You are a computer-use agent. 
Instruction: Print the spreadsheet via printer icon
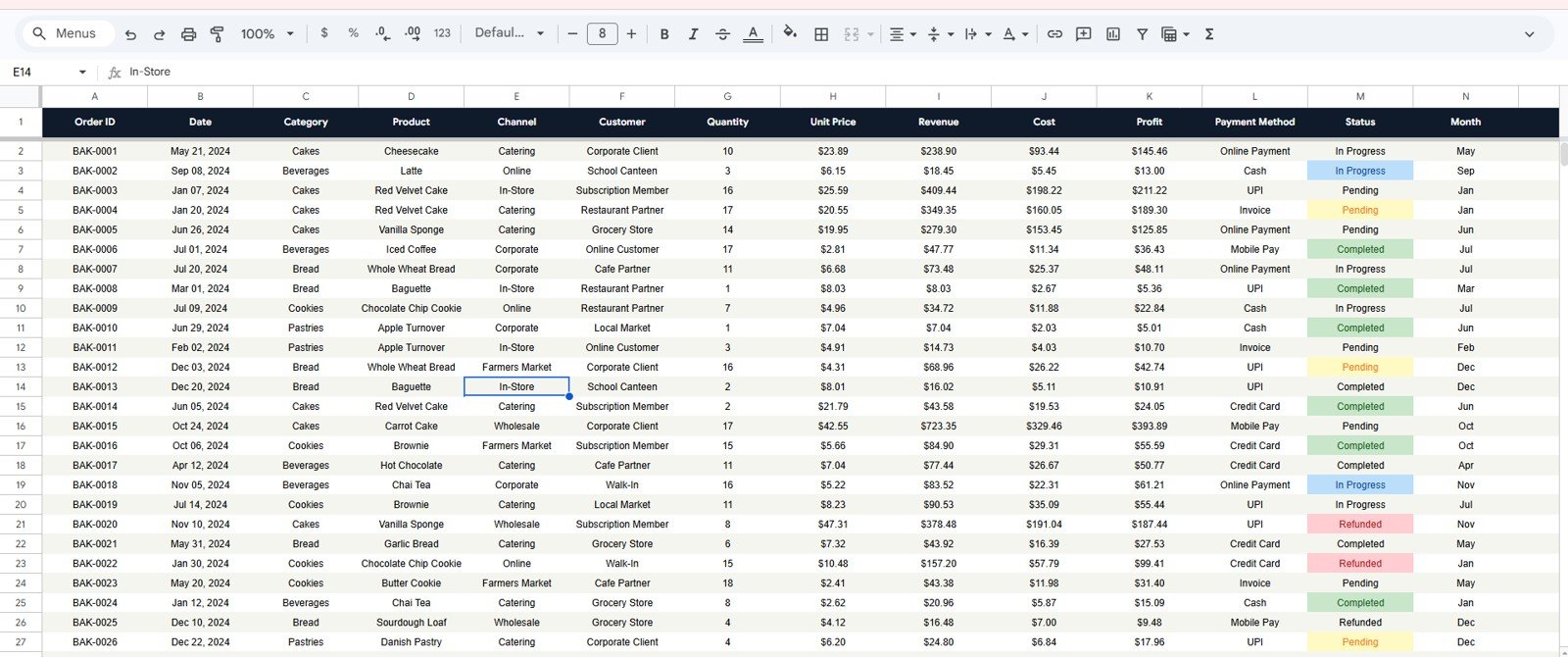point(188,34)
